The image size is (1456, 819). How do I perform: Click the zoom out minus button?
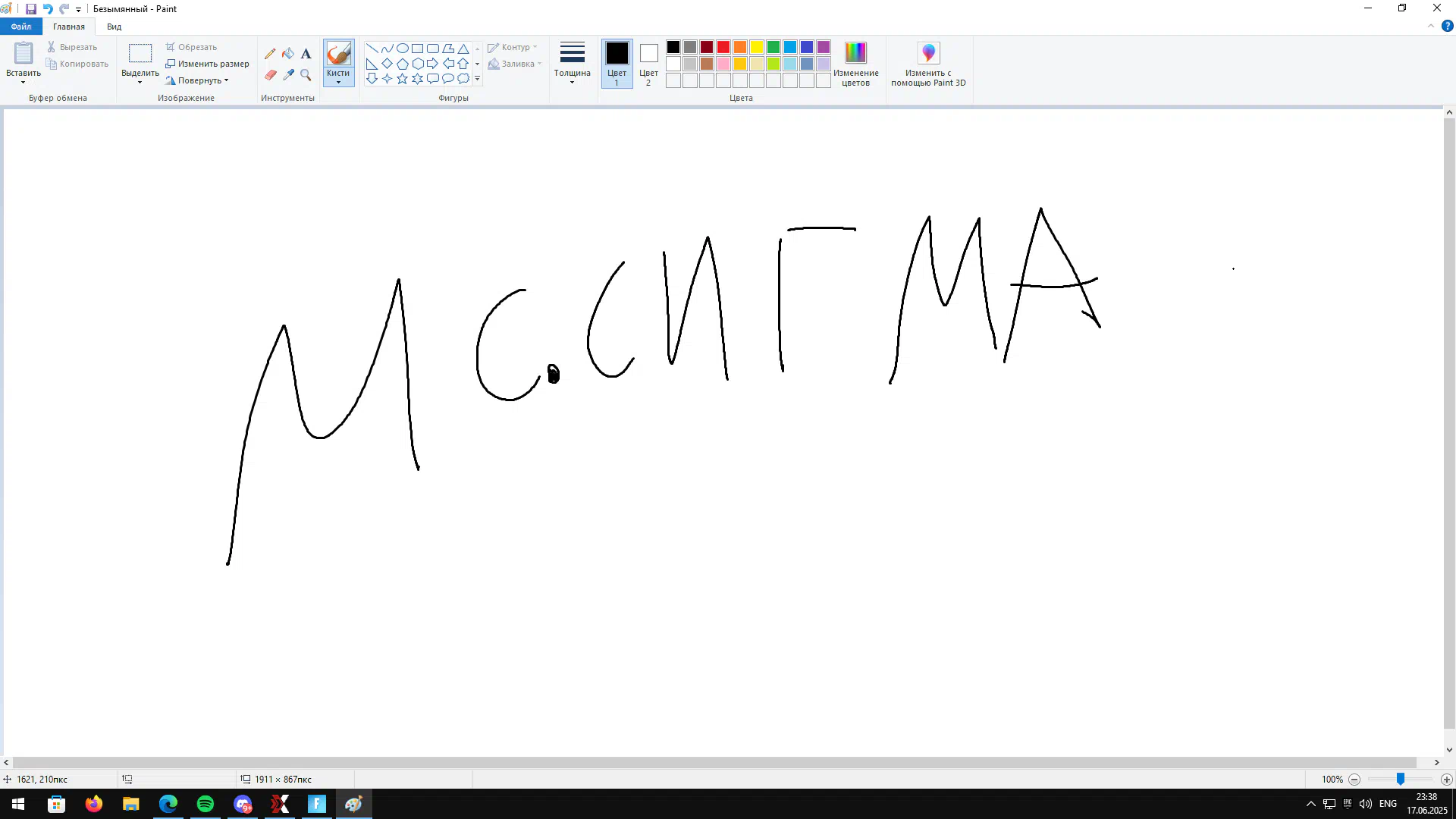(x=1354, y=780)
